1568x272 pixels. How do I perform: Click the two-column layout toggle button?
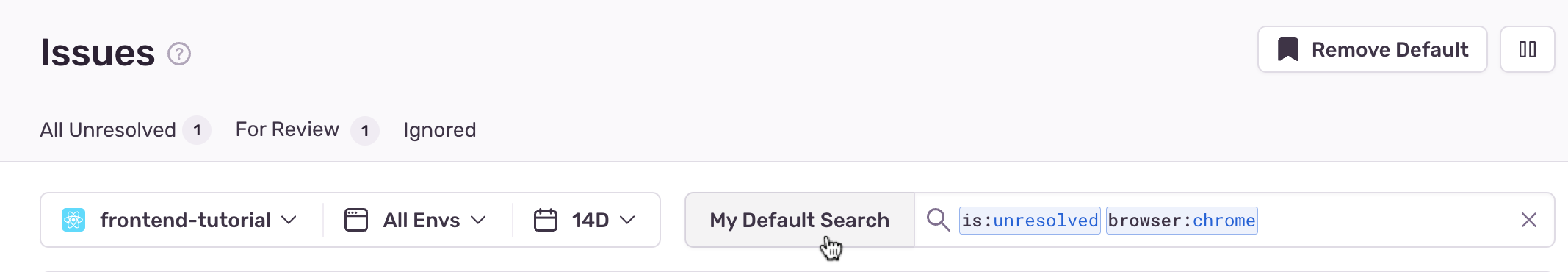point(1528,49)
